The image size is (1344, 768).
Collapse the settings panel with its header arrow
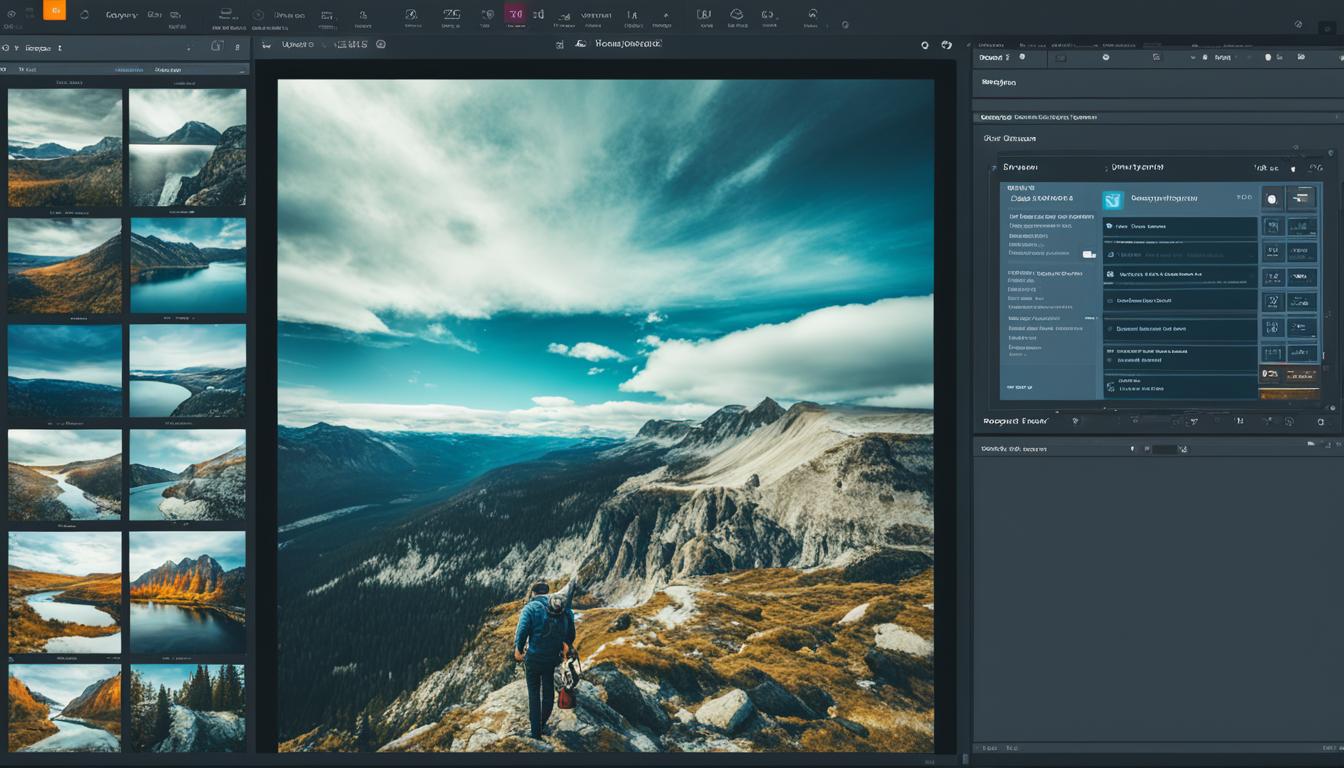click(993, 168)
